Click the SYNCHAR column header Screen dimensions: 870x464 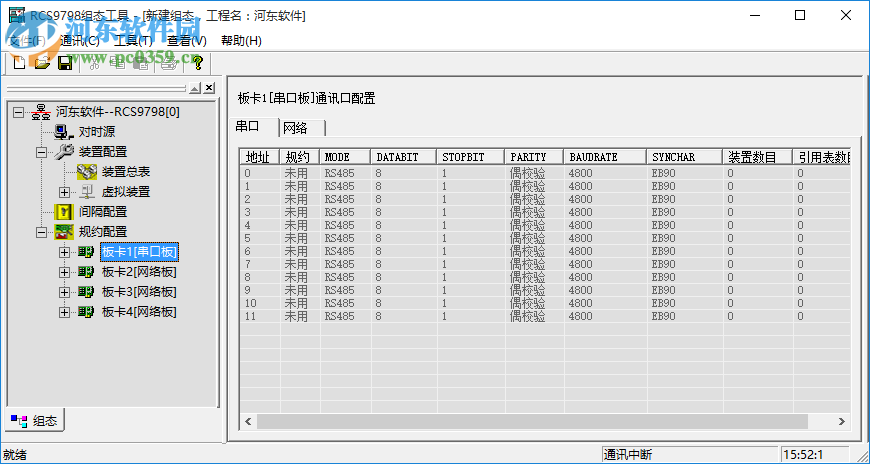[x=685, y=157]
